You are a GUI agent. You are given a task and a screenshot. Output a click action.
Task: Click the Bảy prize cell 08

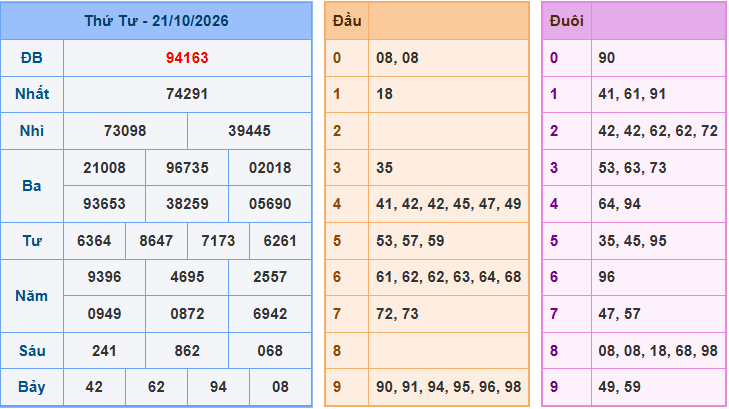click(x=280, y=387)
